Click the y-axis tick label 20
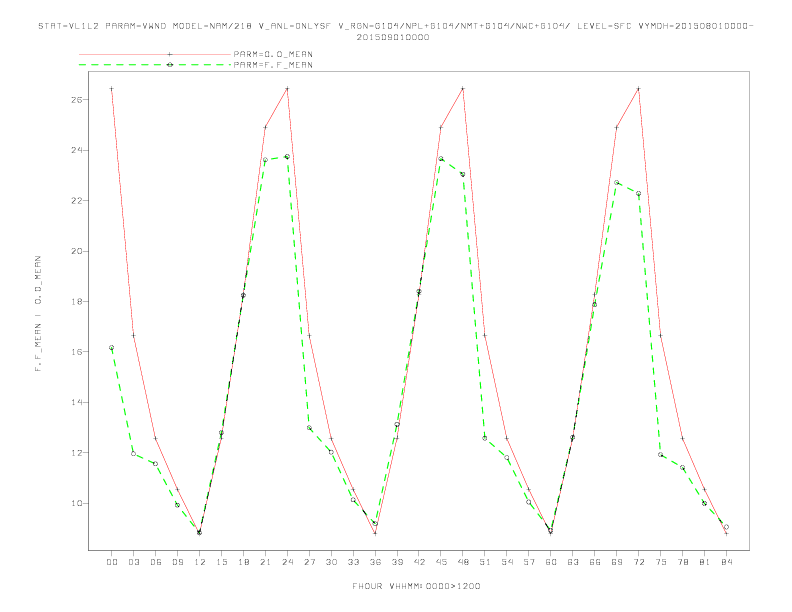Viewport: 792px width, 612px height. (x=77, y=251)
